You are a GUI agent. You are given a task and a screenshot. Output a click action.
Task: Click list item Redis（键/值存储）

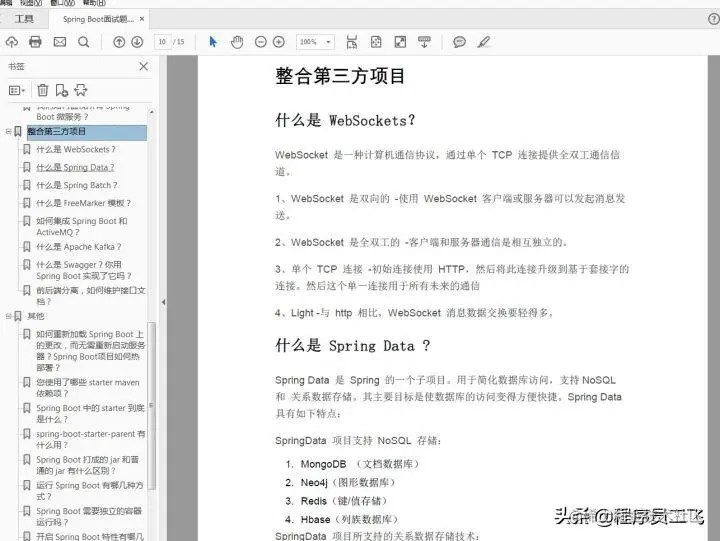344,501
